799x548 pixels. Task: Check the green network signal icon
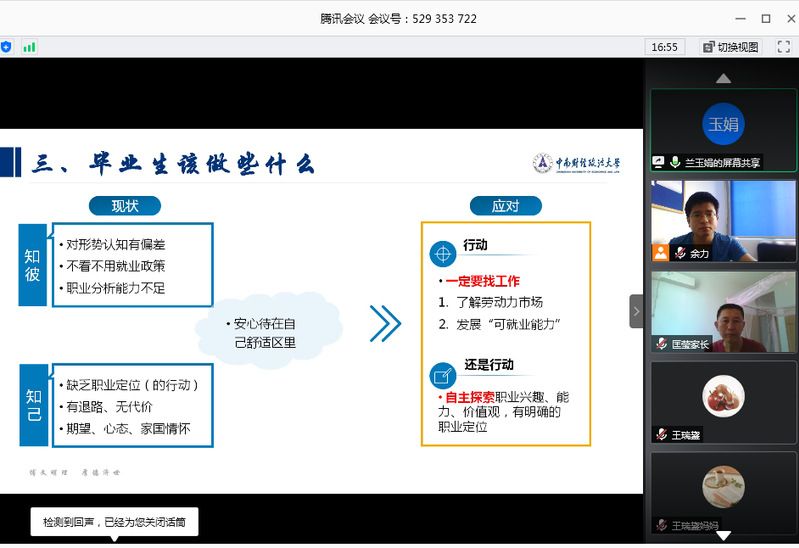(29, 46)
